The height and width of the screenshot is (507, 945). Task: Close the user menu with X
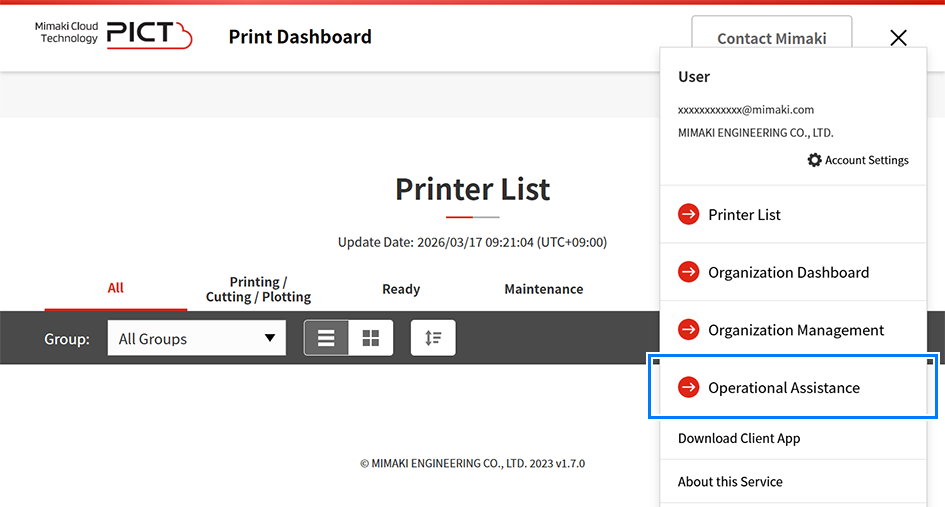tap(898, 38)
